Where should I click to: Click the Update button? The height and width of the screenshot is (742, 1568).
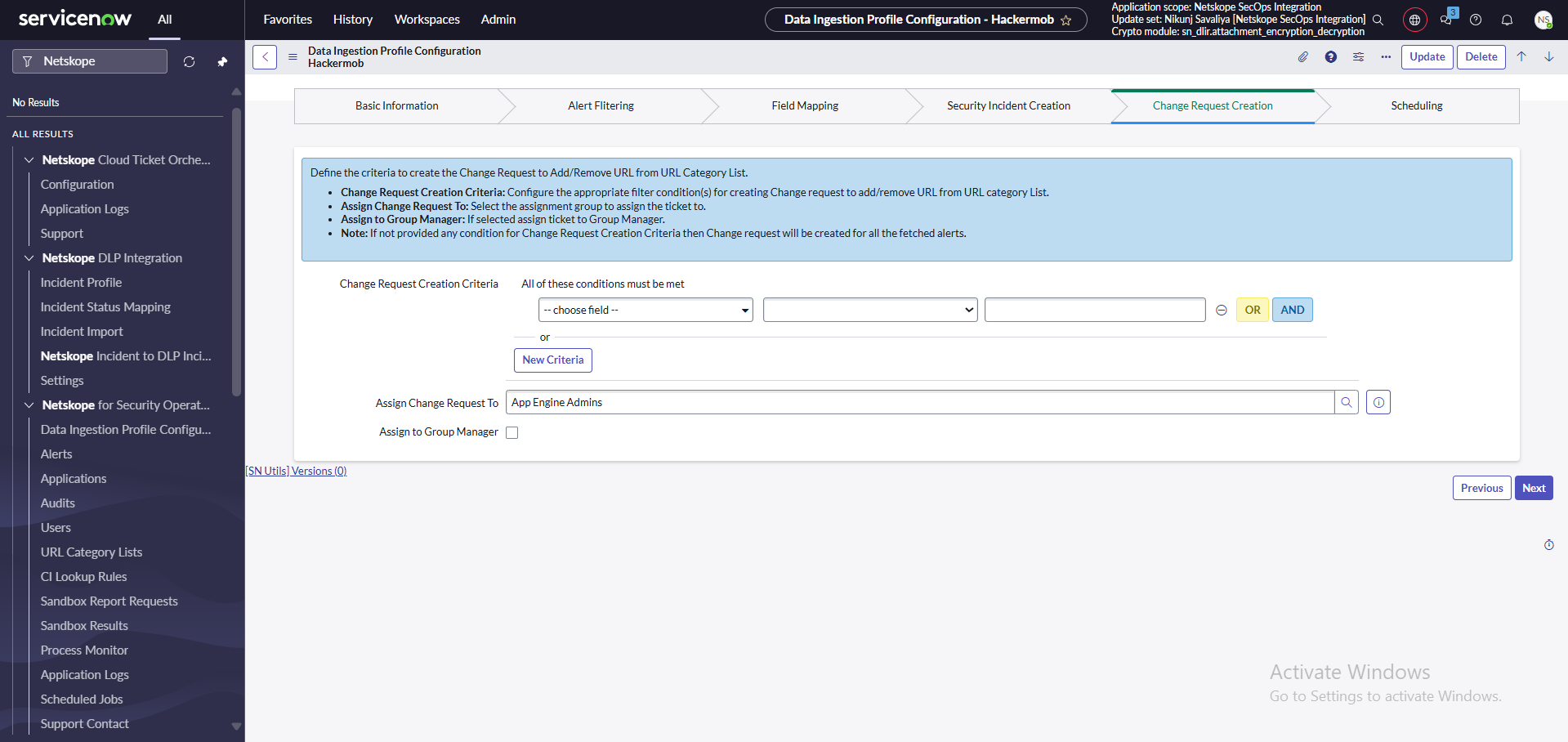tap(1427, 57)
